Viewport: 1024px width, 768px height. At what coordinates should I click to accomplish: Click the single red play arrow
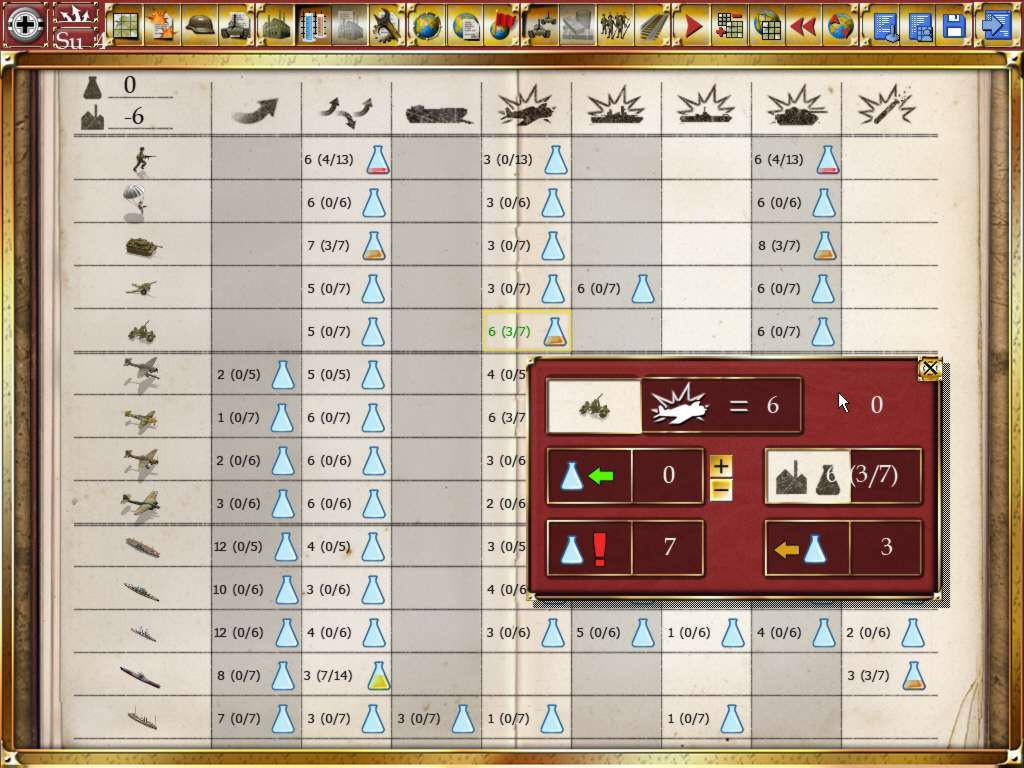692,25
